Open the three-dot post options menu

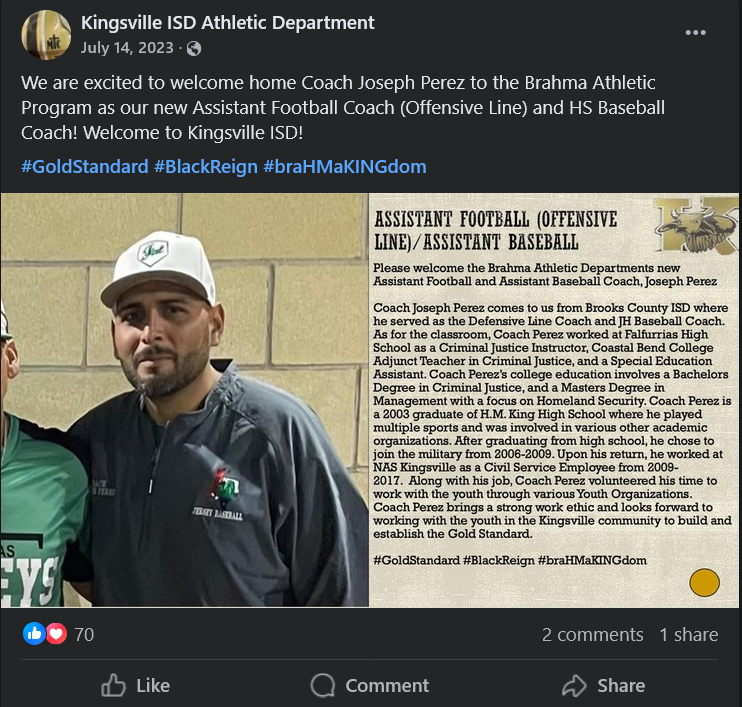coord(696,33)
